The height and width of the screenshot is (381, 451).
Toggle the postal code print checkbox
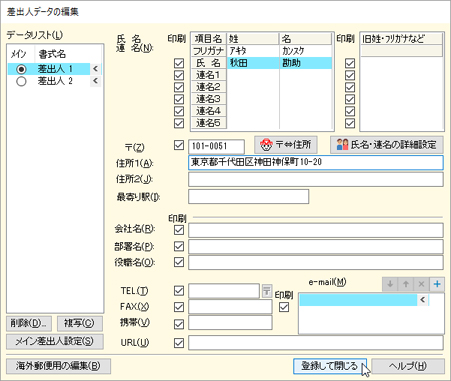coord(179,145)
